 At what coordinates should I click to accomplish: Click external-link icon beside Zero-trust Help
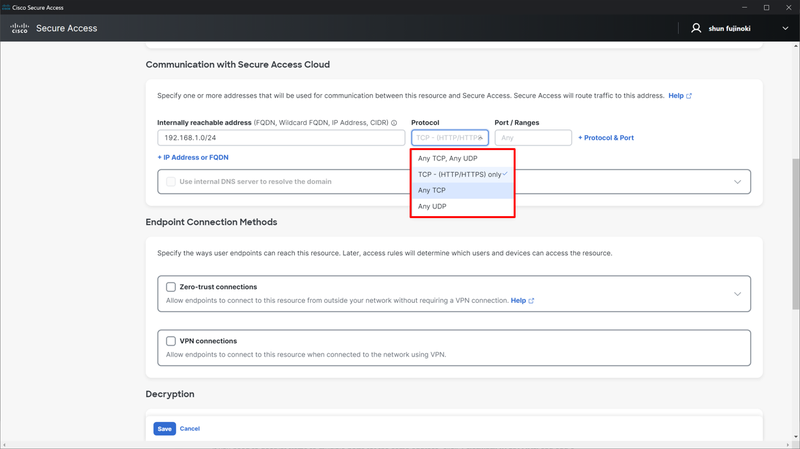(x=531, y=301)
